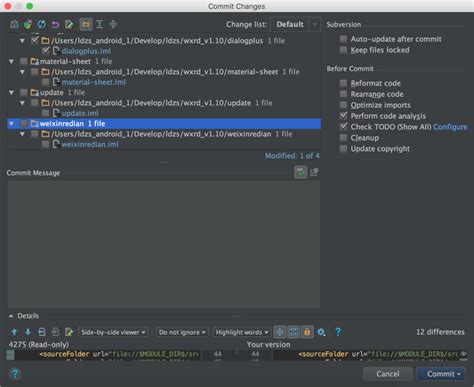Screen dimensions: 474x387
Task: Select material-sheet.iml in the tree
Action: (x=164, y=82)
